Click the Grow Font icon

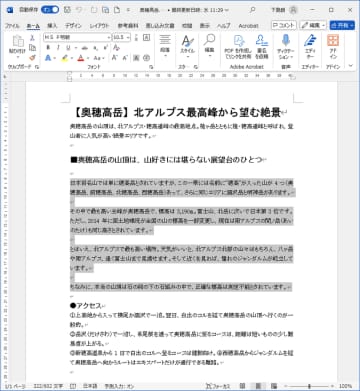click(x=114, y=58)
